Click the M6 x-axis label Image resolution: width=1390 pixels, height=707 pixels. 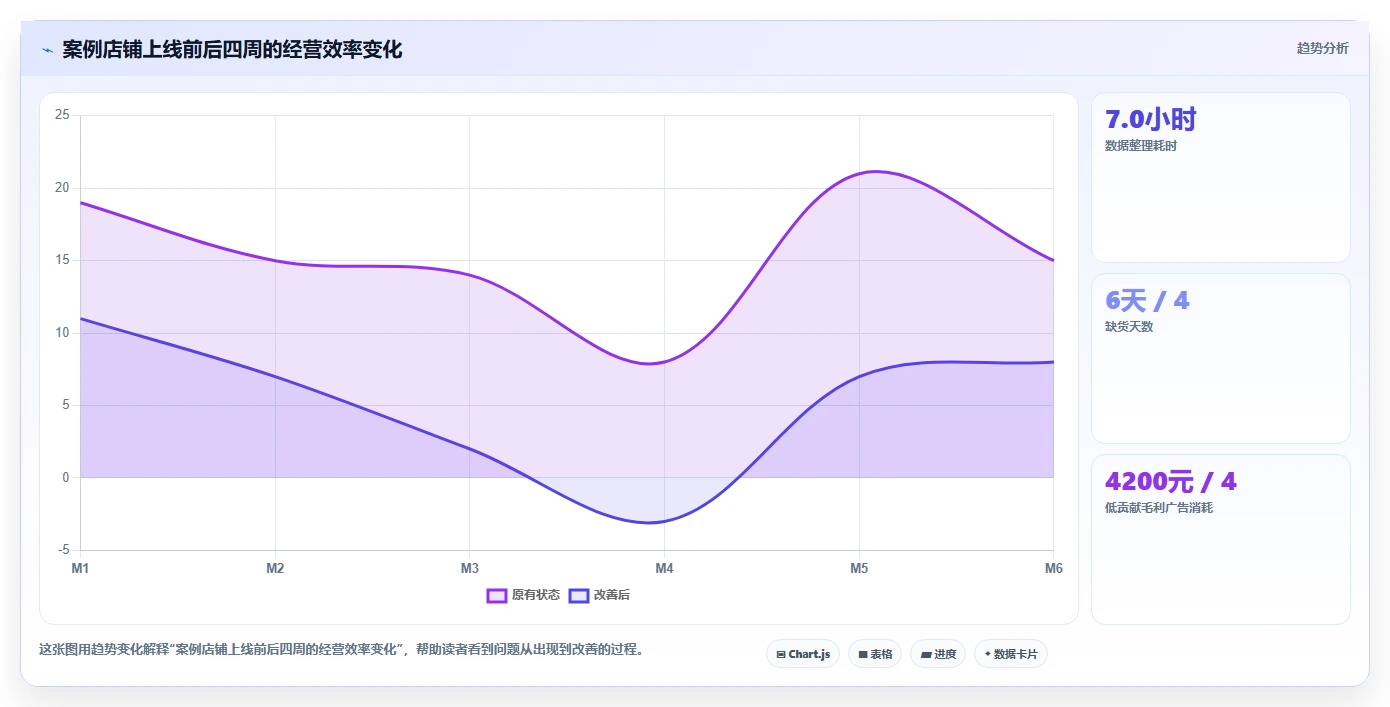(x=1053, y=568)
